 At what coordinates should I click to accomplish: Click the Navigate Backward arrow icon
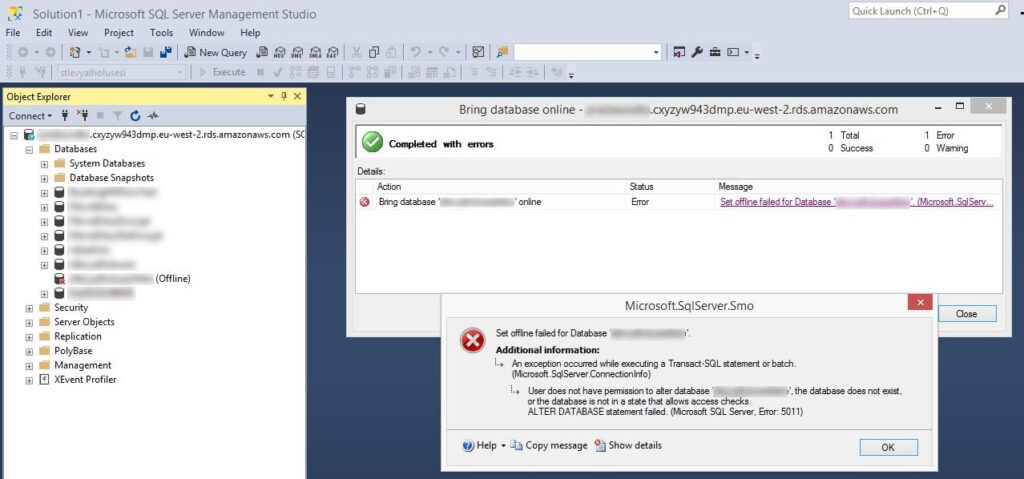pos(23,52)
